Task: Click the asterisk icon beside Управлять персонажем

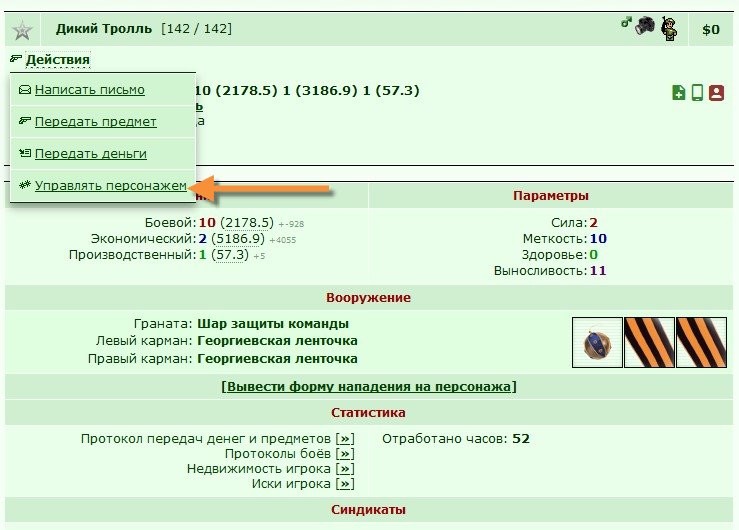Action: pyautogui.click(x=25, y=185)
